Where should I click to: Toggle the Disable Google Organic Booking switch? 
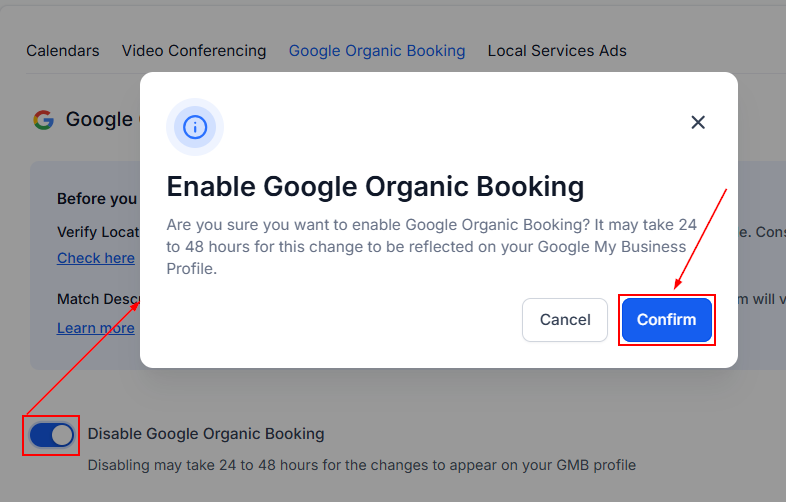(x=51, y=435)
